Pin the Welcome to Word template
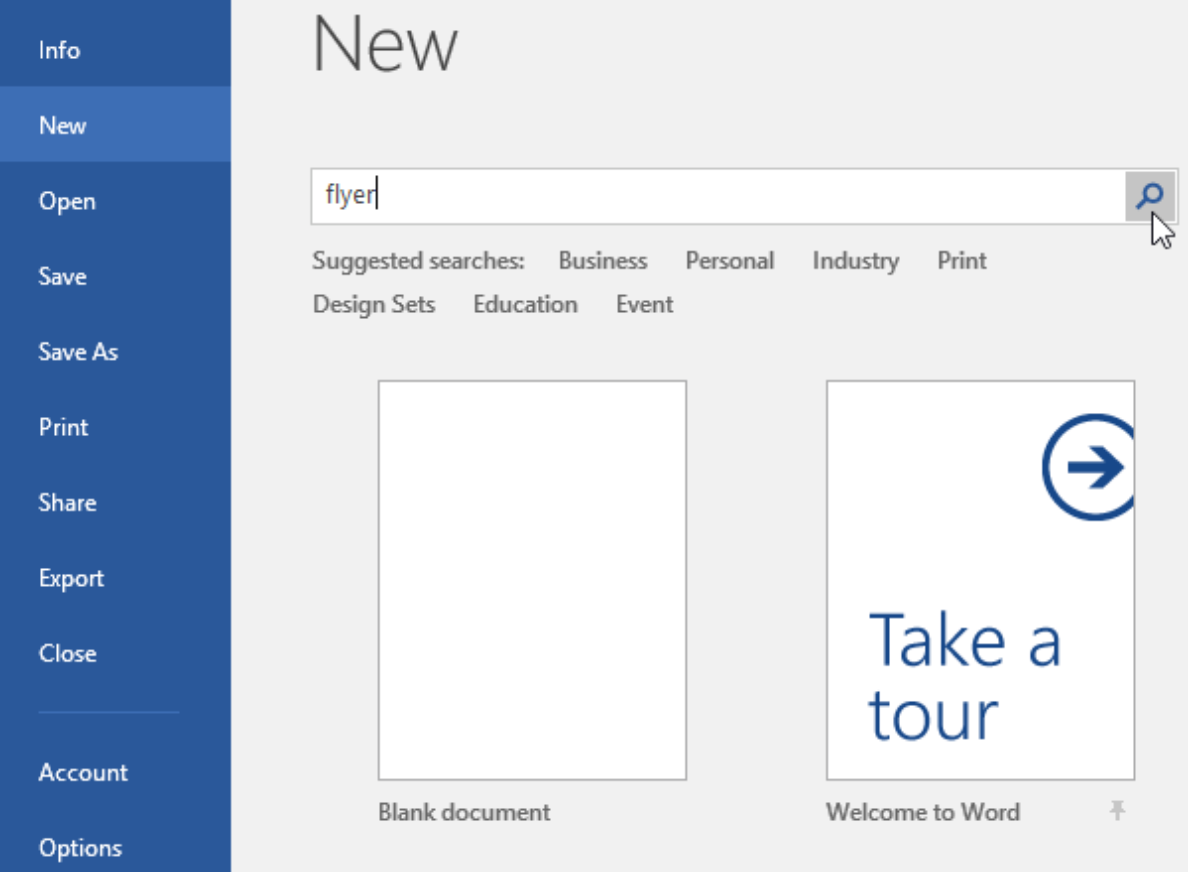This screenshot has height=872, width=1188. [1117, 811]
